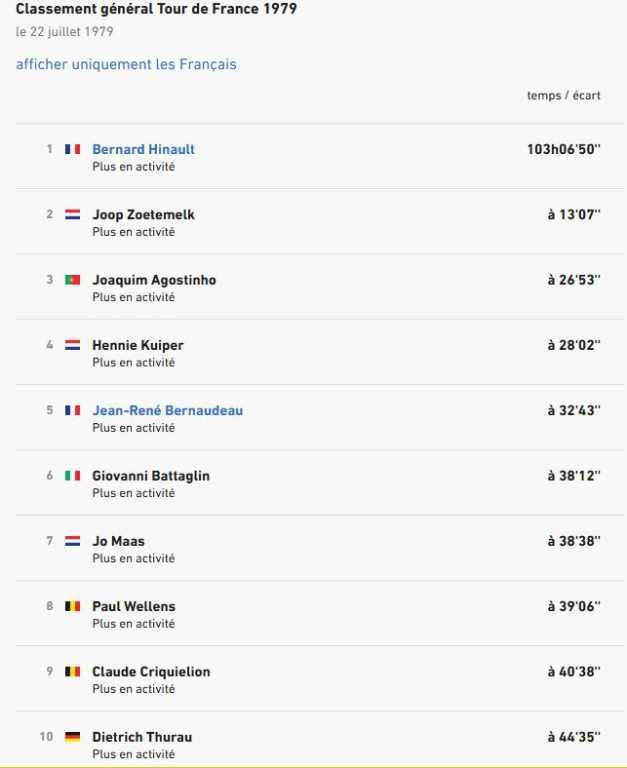The height and width of the screenshot is (768, 627).
Task: Click Dietrich Thurau's name in tenth place
Action: [x=142, y=737]
